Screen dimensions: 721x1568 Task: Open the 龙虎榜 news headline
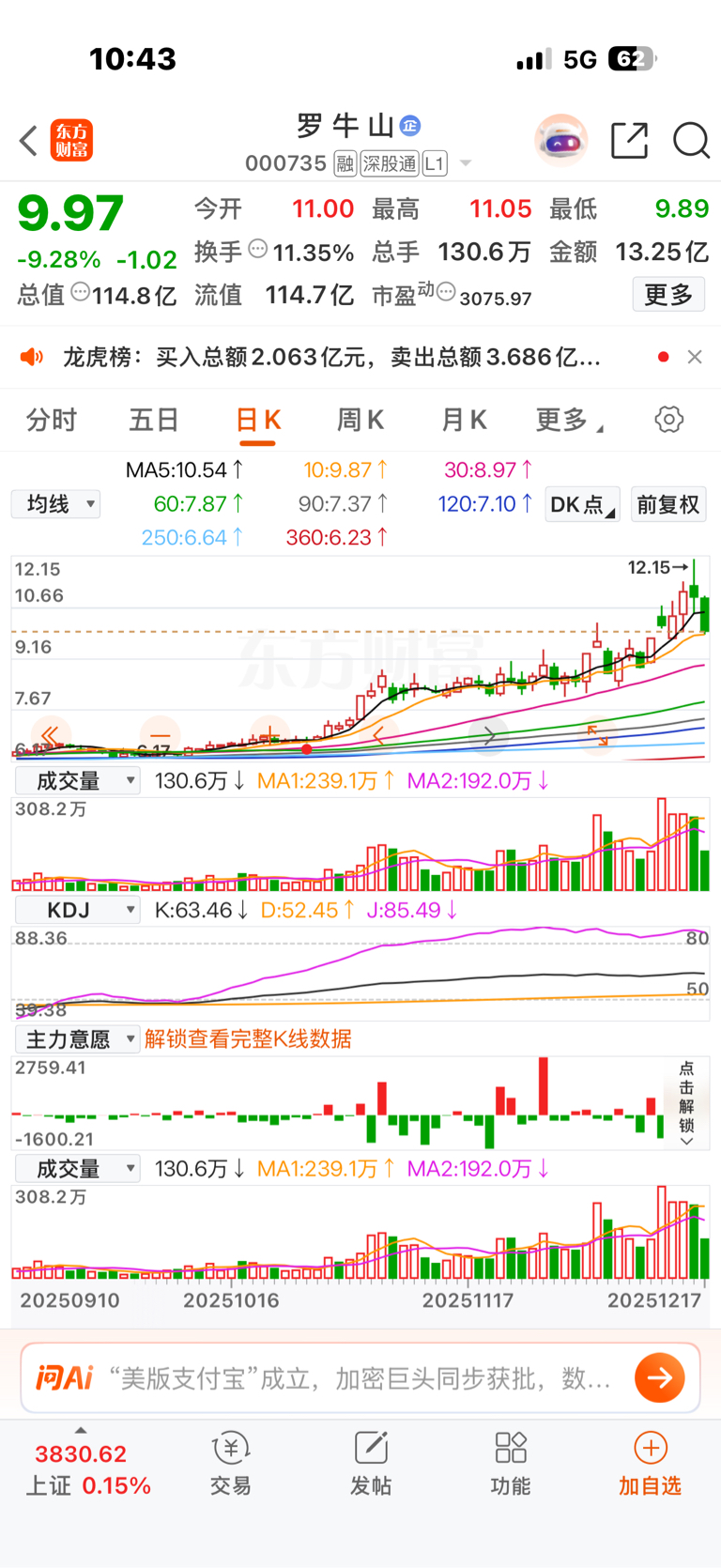pyautogui.click(x=331, y=357)
